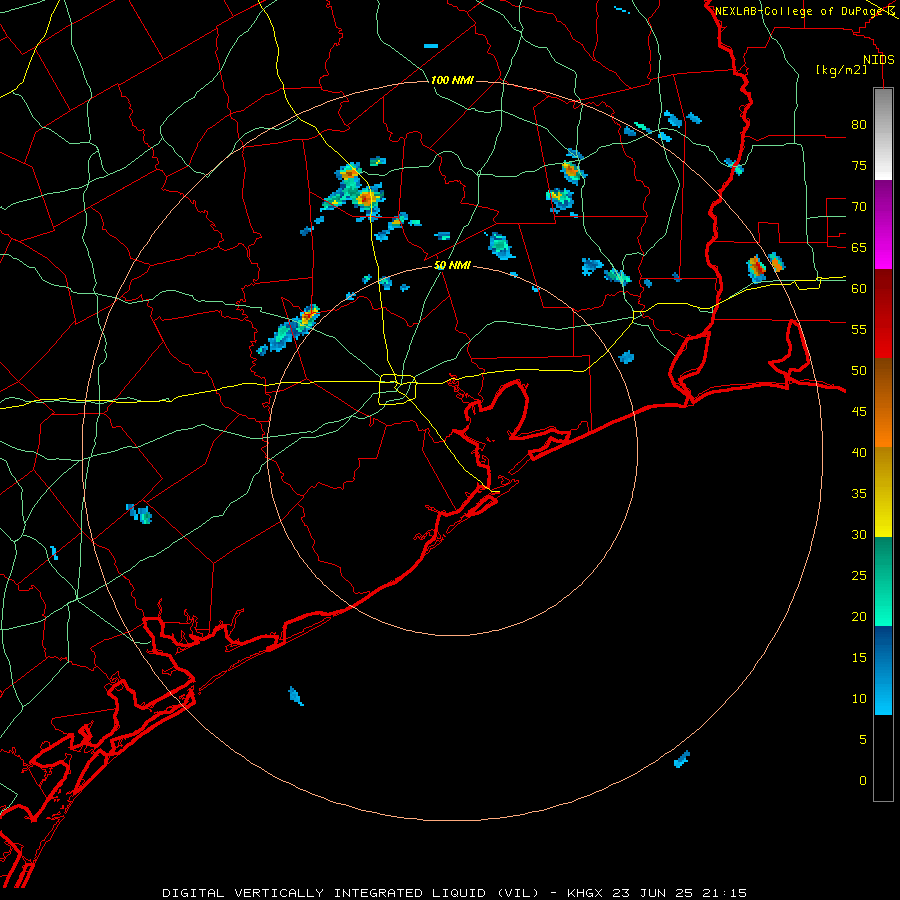The image size is (900, 900).
Task: Click the 50 NMI range ring label
Action: tap(452, 265)
